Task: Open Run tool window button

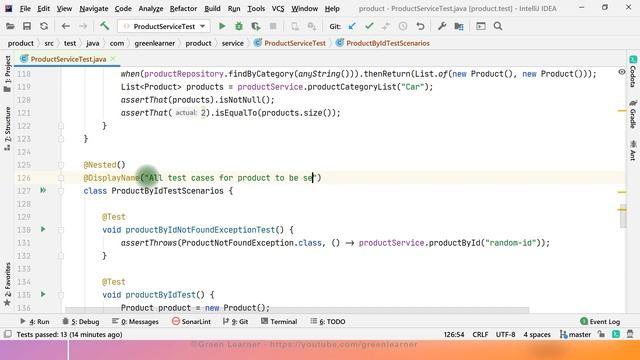Action: (35, 322)
